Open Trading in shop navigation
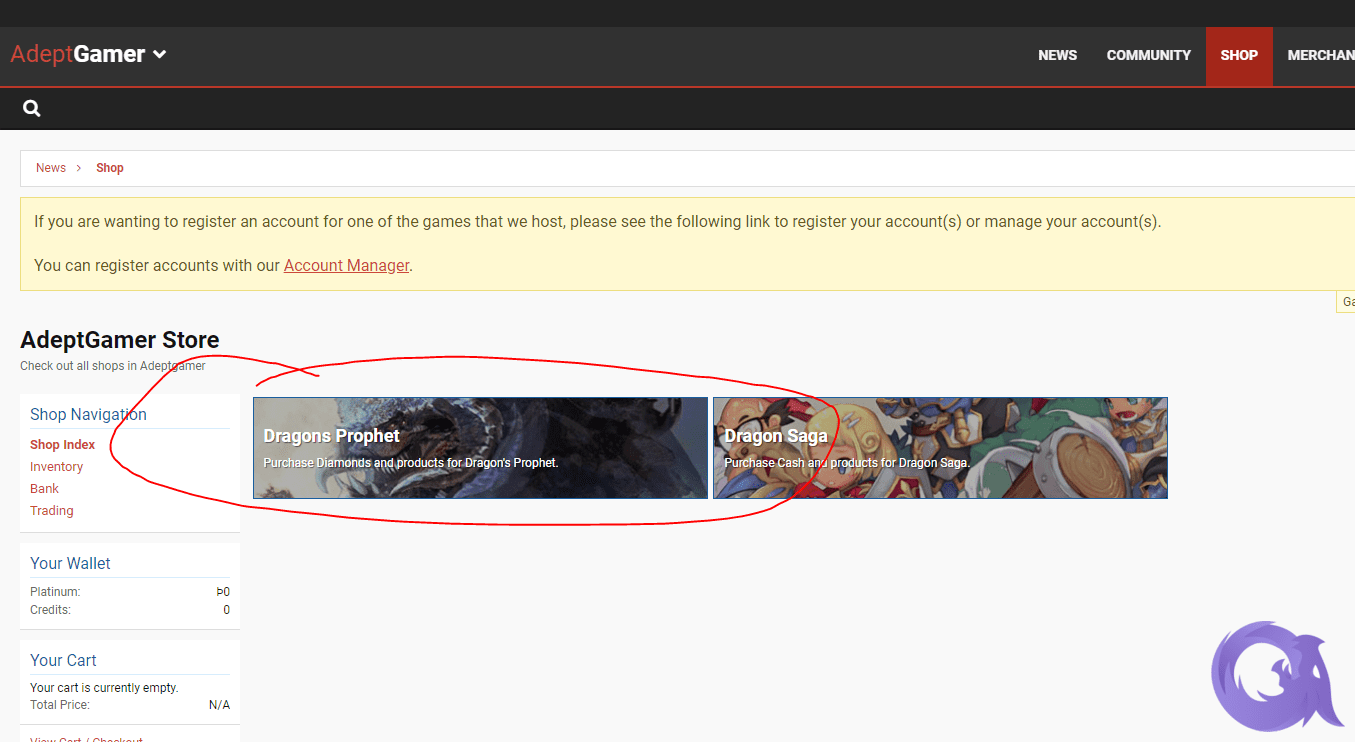Image resolution: width=1355 pixels, height=742 pixels. (52, 511)
